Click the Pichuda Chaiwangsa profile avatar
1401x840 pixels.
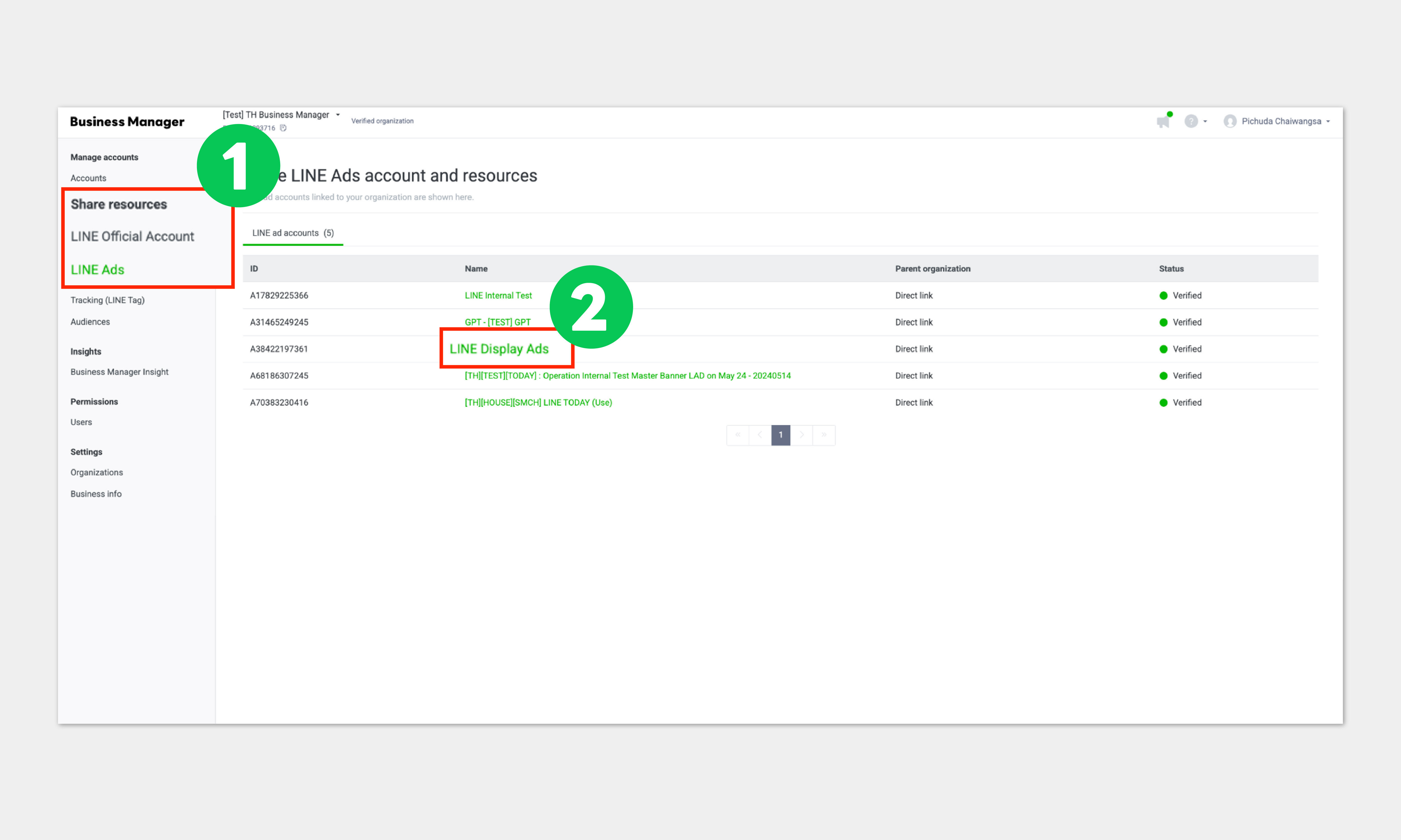coord(1230,121)
